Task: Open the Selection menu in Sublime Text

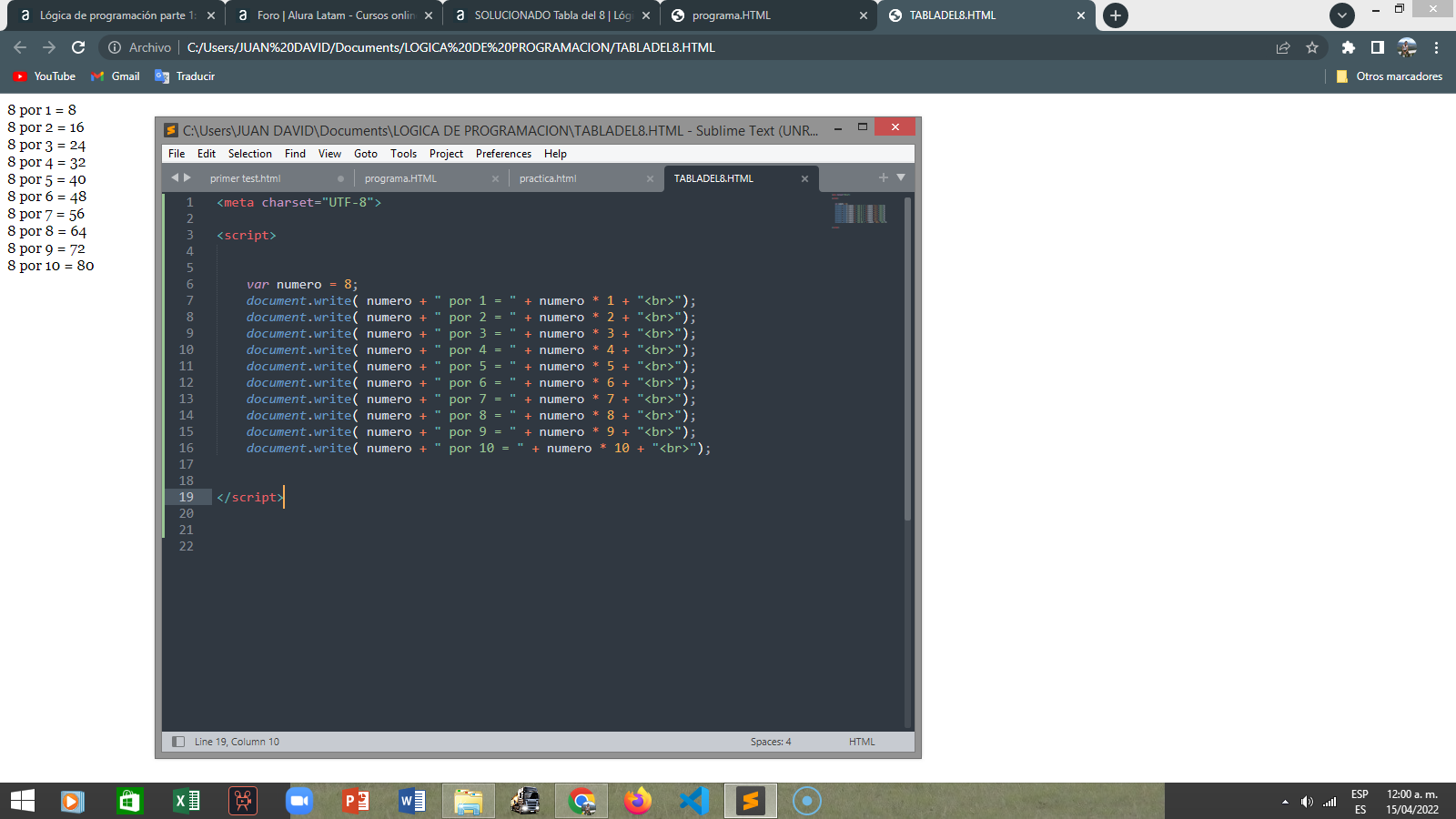Action: (x=250, y=154)
